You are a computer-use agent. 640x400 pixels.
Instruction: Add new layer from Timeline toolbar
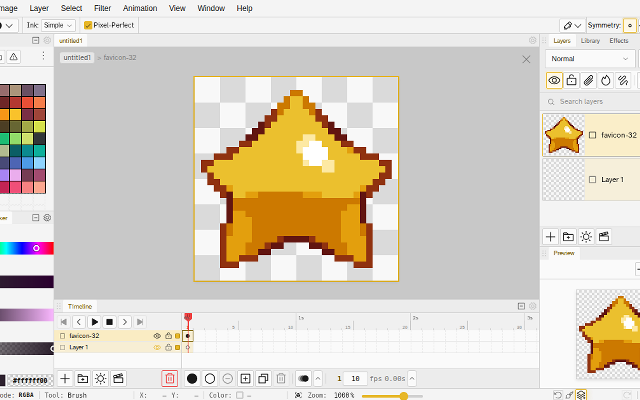[x=65, y=379]
